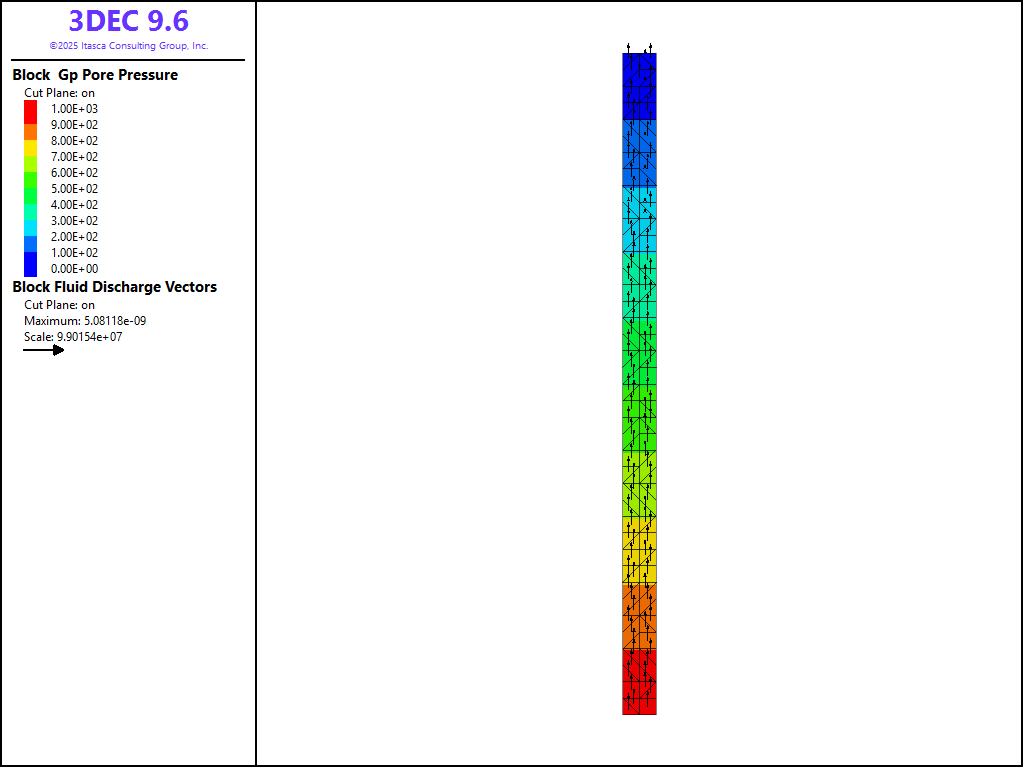Screen dimensions: 1024x768
Task: Pick the dark blue bottom legend swatch
Action: pos(31,264)
